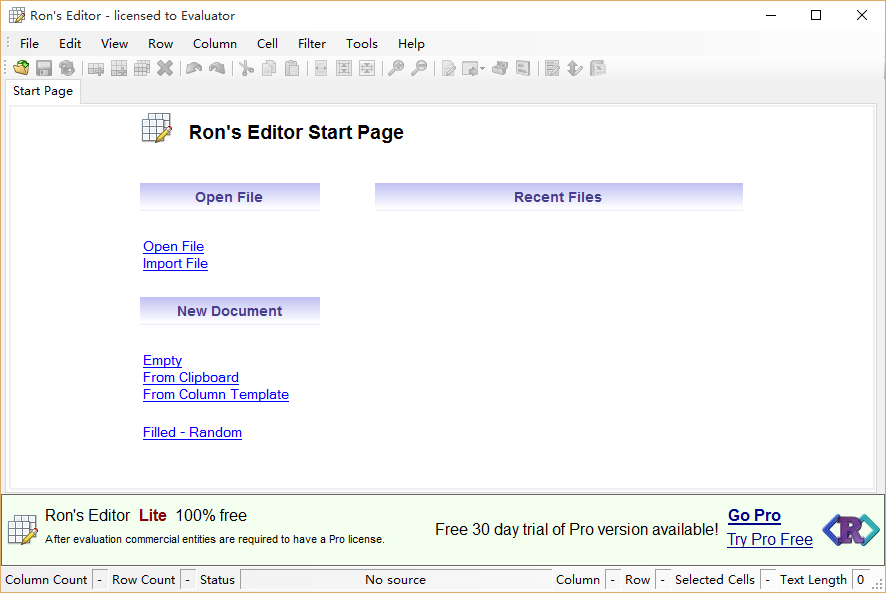
Task: Open the View menu
Action: point(114,44)
